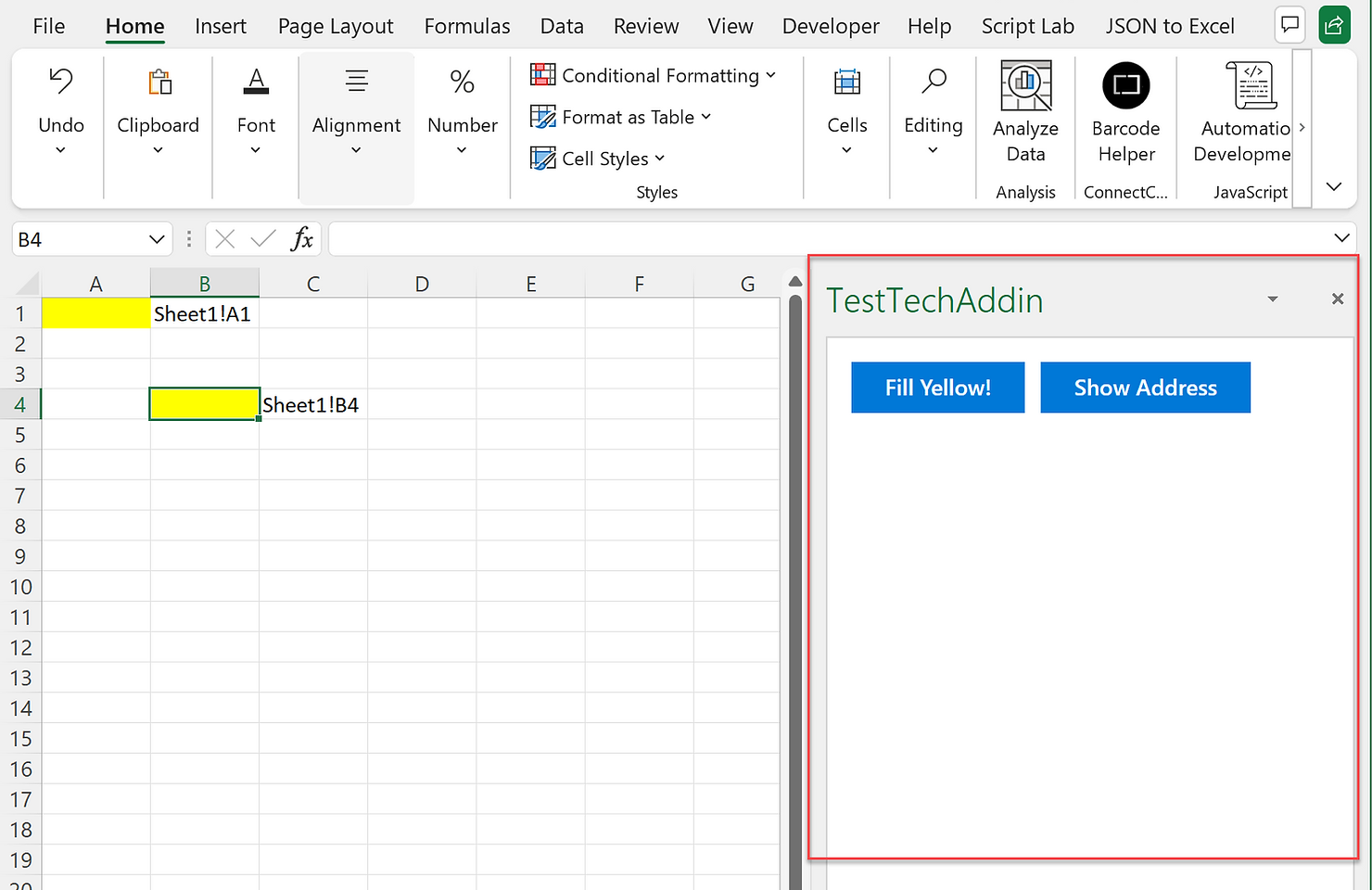Screen dimensions: 1372x890
Task: Close the TestTechAddin task pane
Action: (x=1338, y=299)
